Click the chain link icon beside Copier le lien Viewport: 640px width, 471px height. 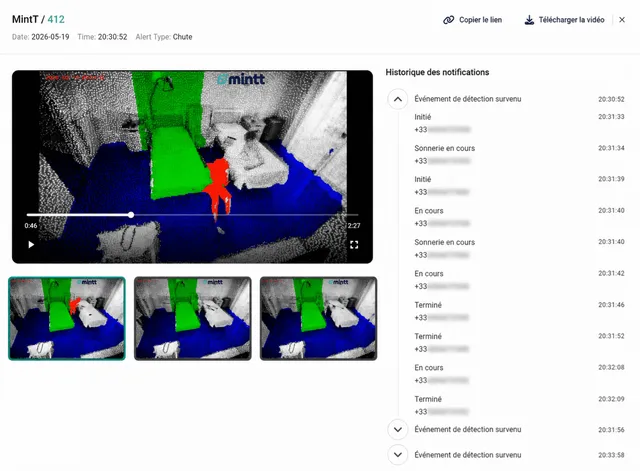click(x=448, y=20)
